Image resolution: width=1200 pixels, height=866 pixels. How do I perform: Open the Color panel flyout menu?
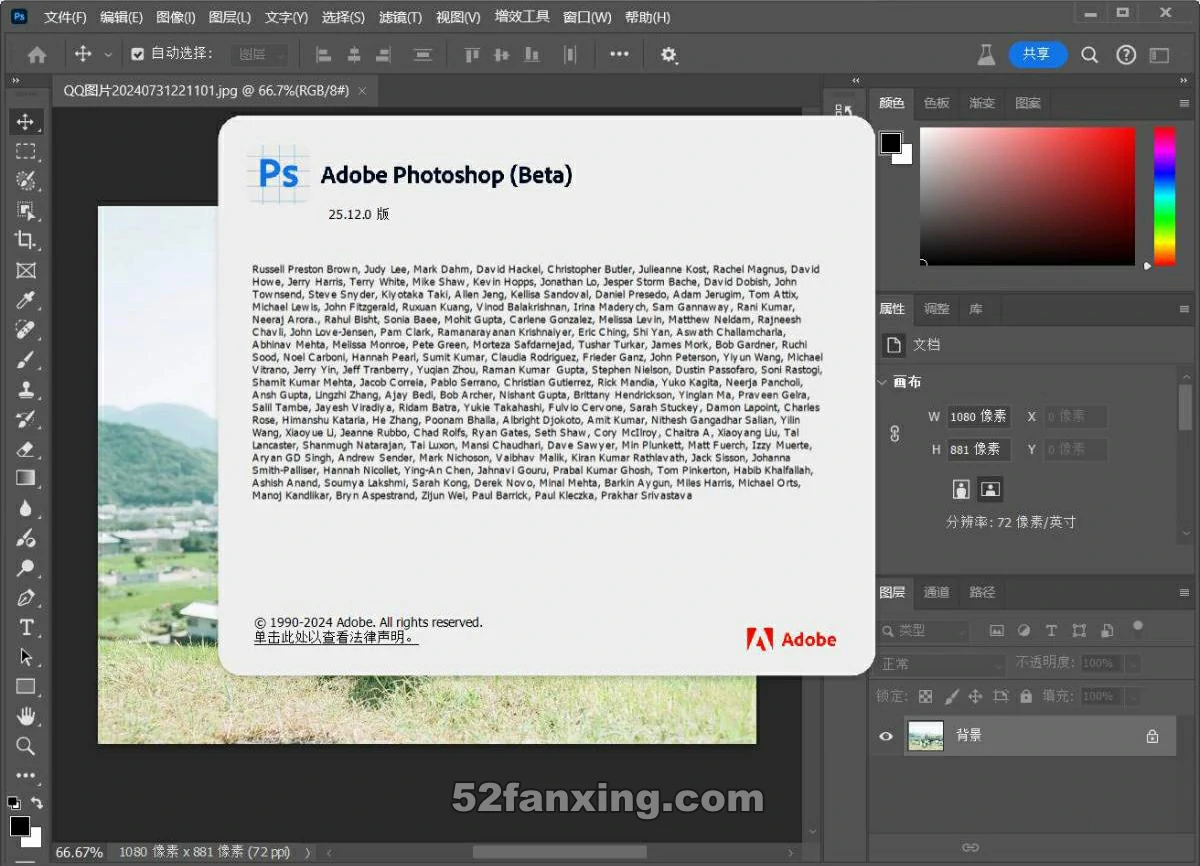pyautogui.click(x=1185, y=103)
